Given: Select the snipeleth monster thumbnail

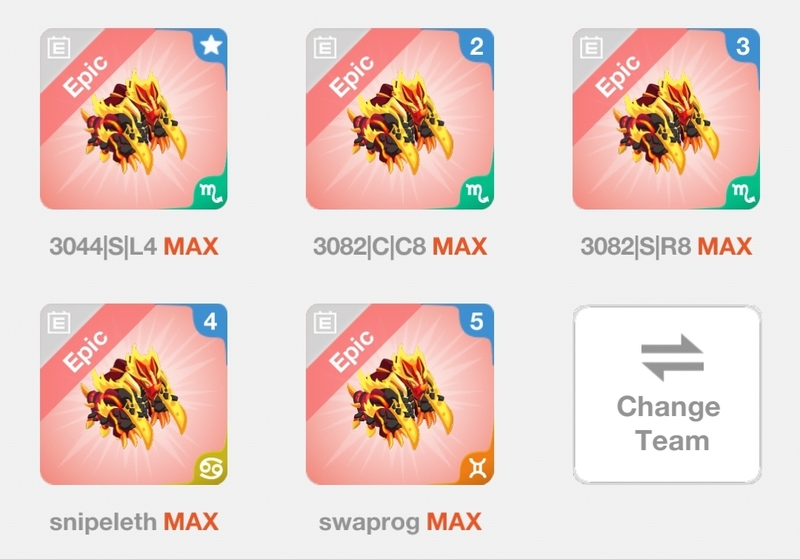Looking at the screenshot, I should tap(134, 394).
